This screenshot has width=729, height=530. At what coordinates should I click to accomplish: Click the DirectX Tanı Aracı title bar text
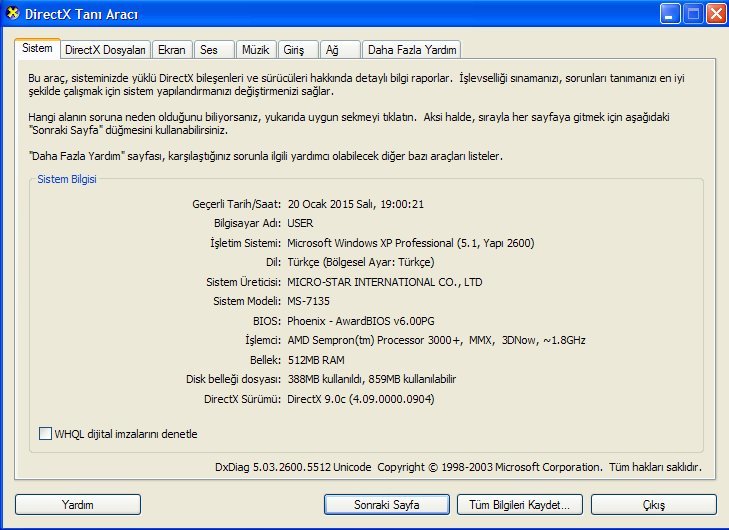82,14
